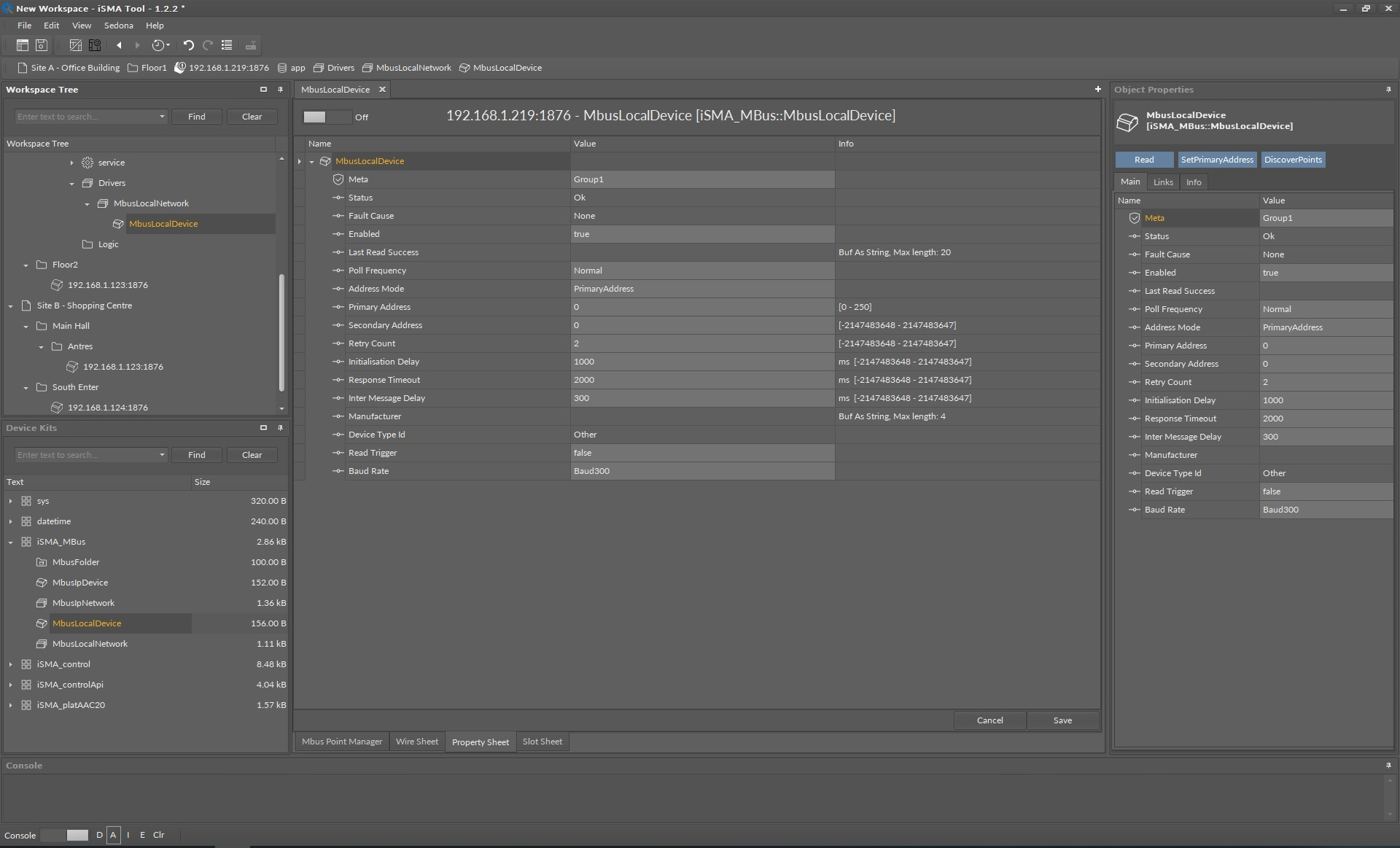Collapse the iSMA_MBus kit

pos(11,542)
